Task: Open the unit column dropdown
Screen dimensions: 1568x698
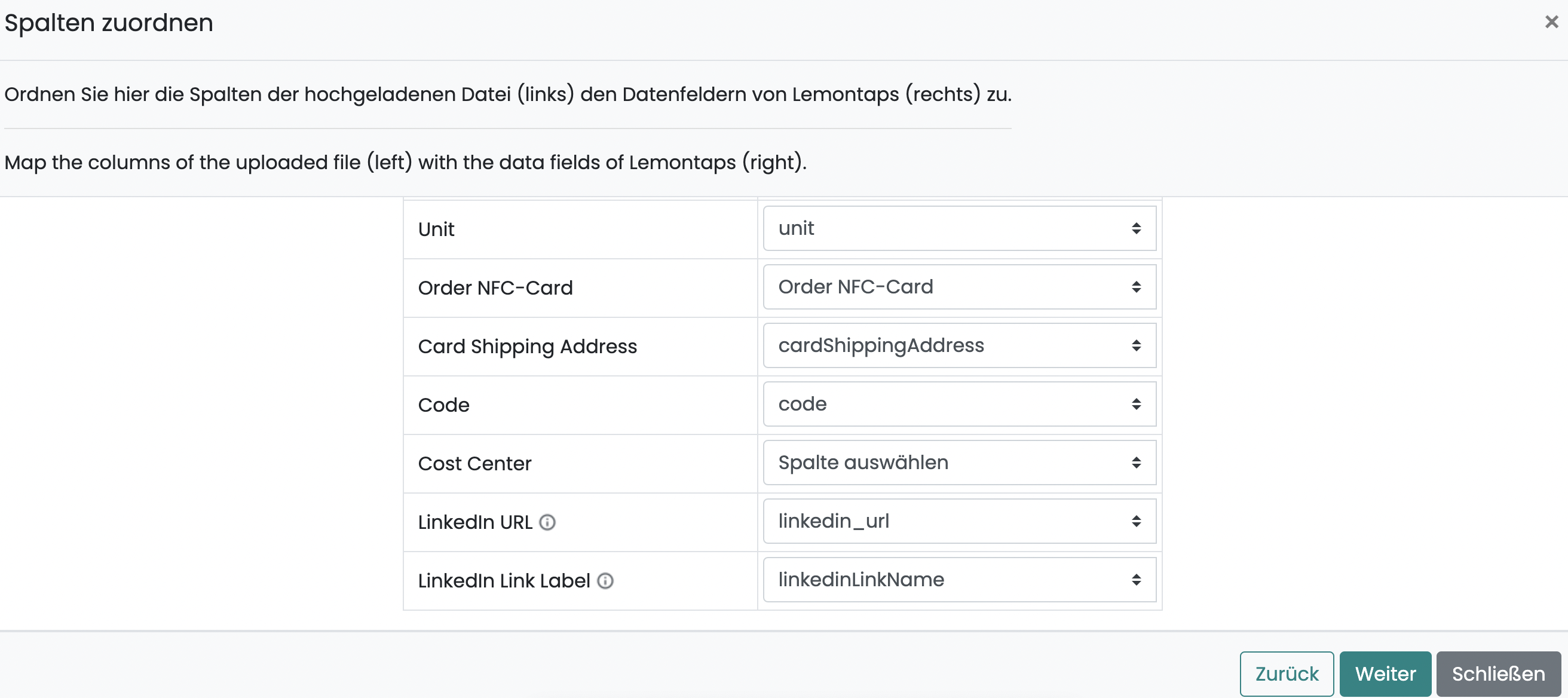Action: tap(959, 228)
